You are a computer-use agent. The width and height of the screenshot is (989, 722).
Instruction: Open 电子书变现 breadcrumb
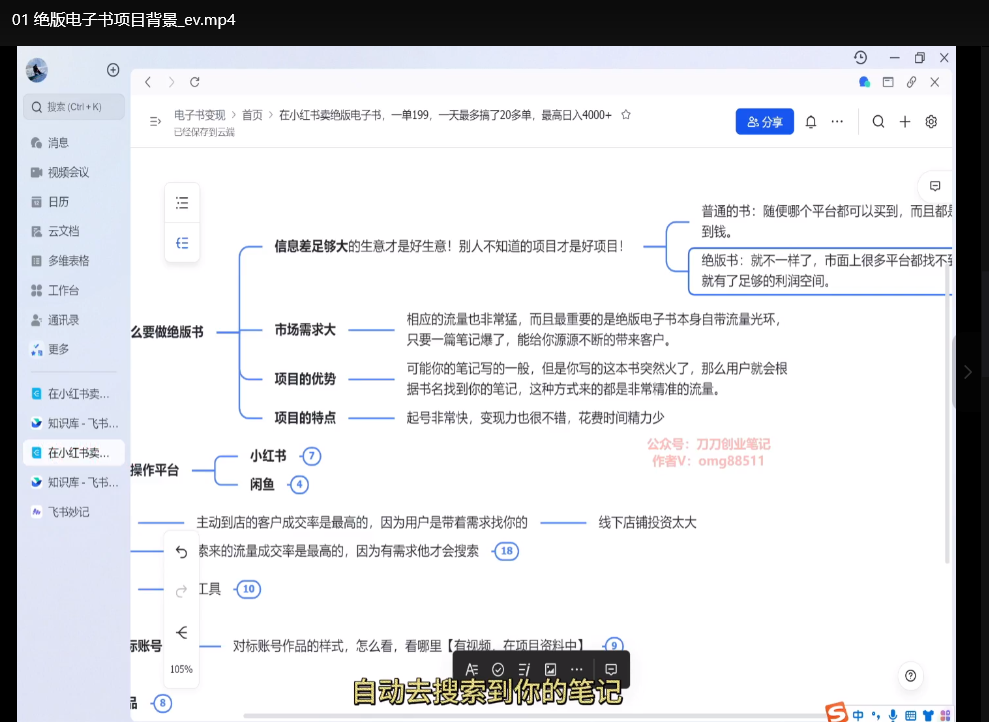pos(199,115)
